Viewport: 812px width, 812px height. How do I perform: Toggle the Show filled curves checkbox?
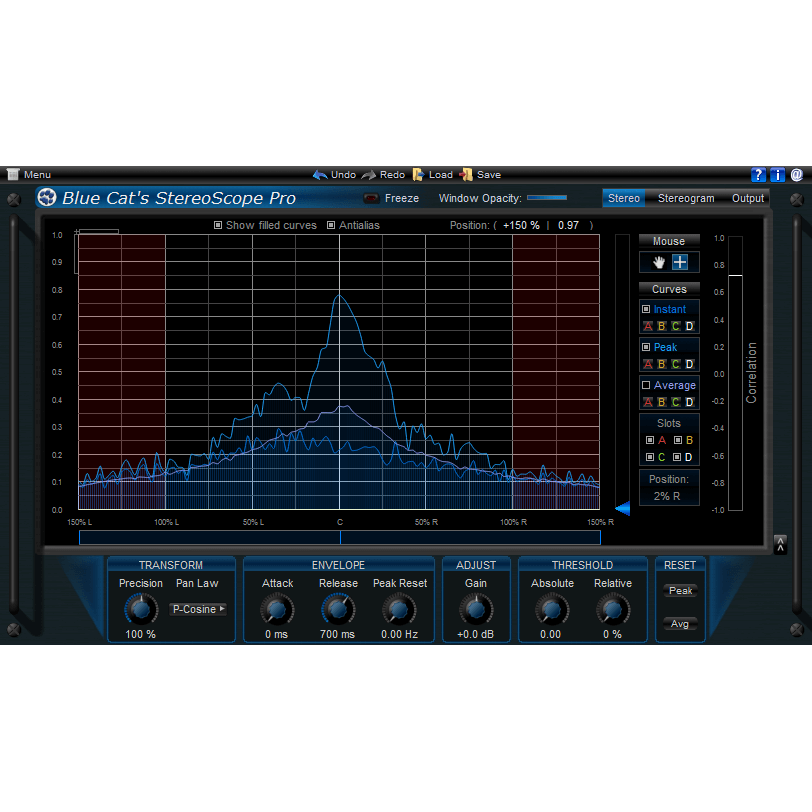click(x=218, y=225)
